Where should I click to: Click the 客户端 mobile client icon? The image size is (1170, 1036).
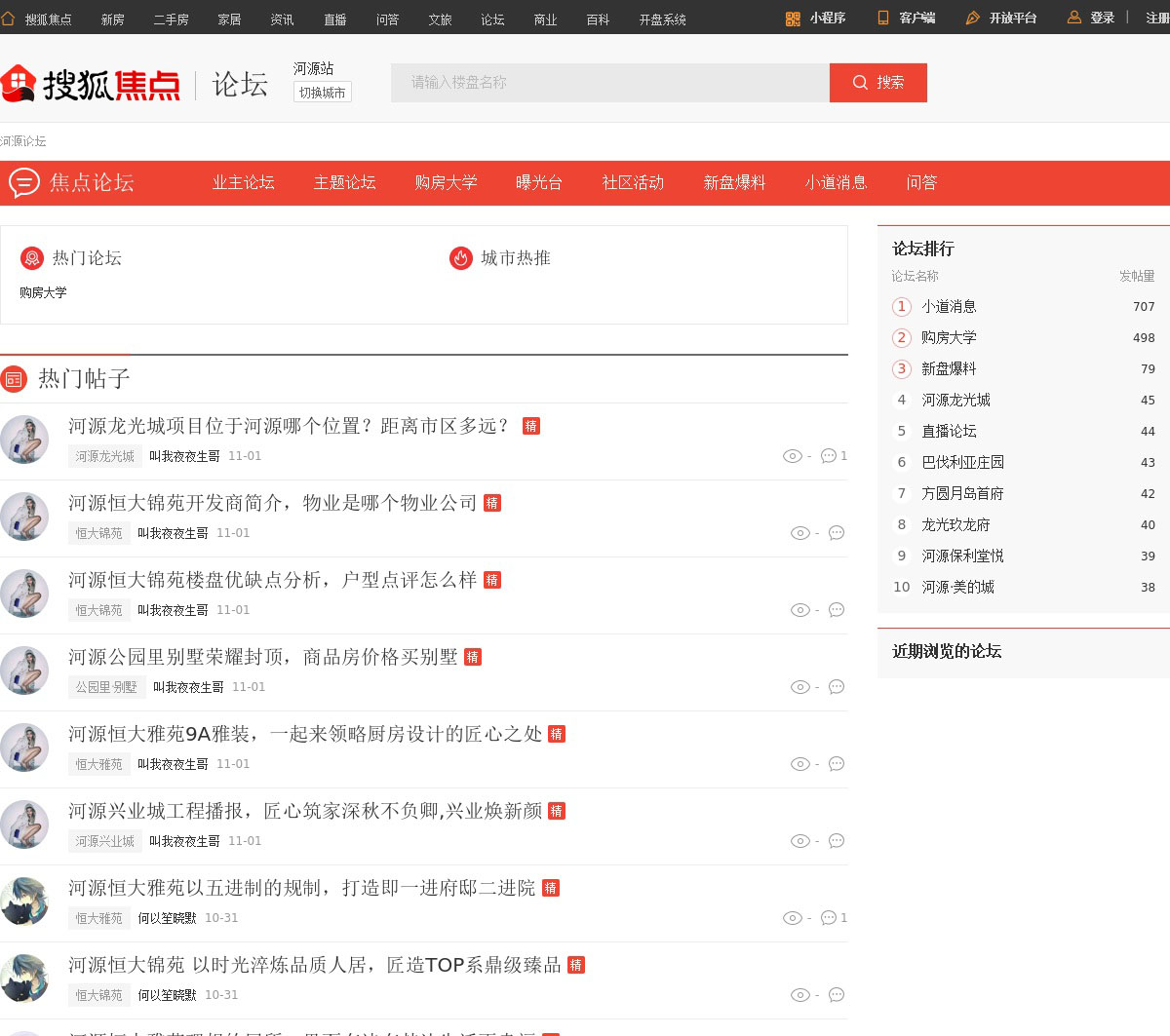pos(883,19)
